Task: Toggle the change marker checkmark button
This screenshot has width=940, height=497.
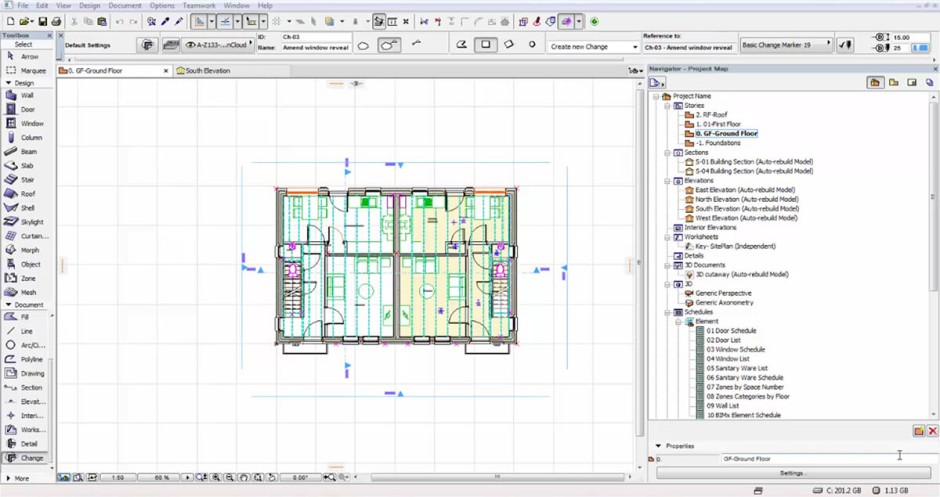Action: 845,45
